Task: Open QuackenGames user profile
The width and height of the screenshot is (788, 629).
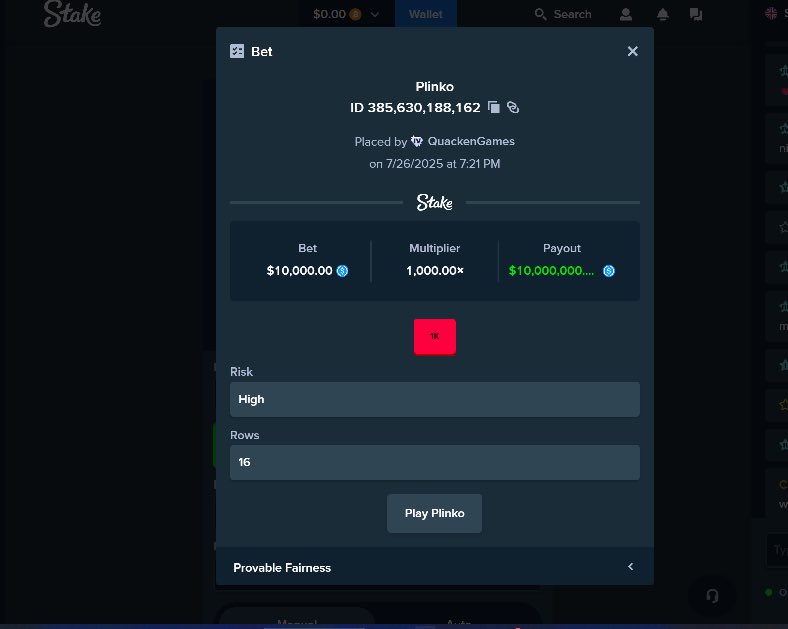Action: [x=471, y=142]
